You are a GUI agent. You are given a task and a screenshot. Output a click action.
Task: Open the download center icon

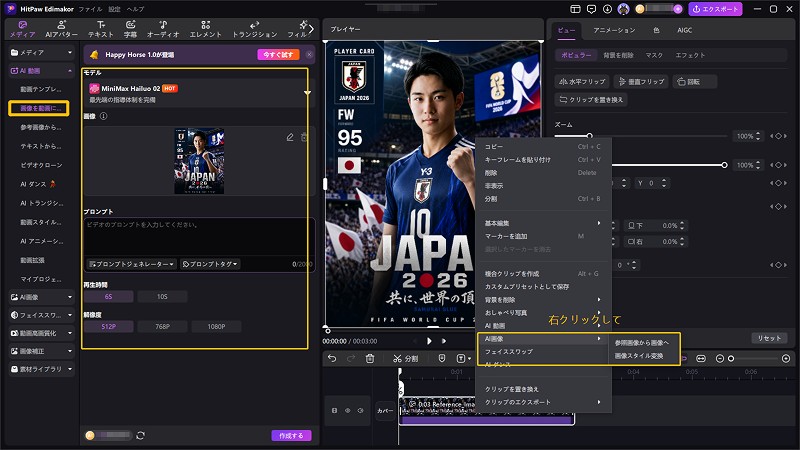tap(607, 9)
